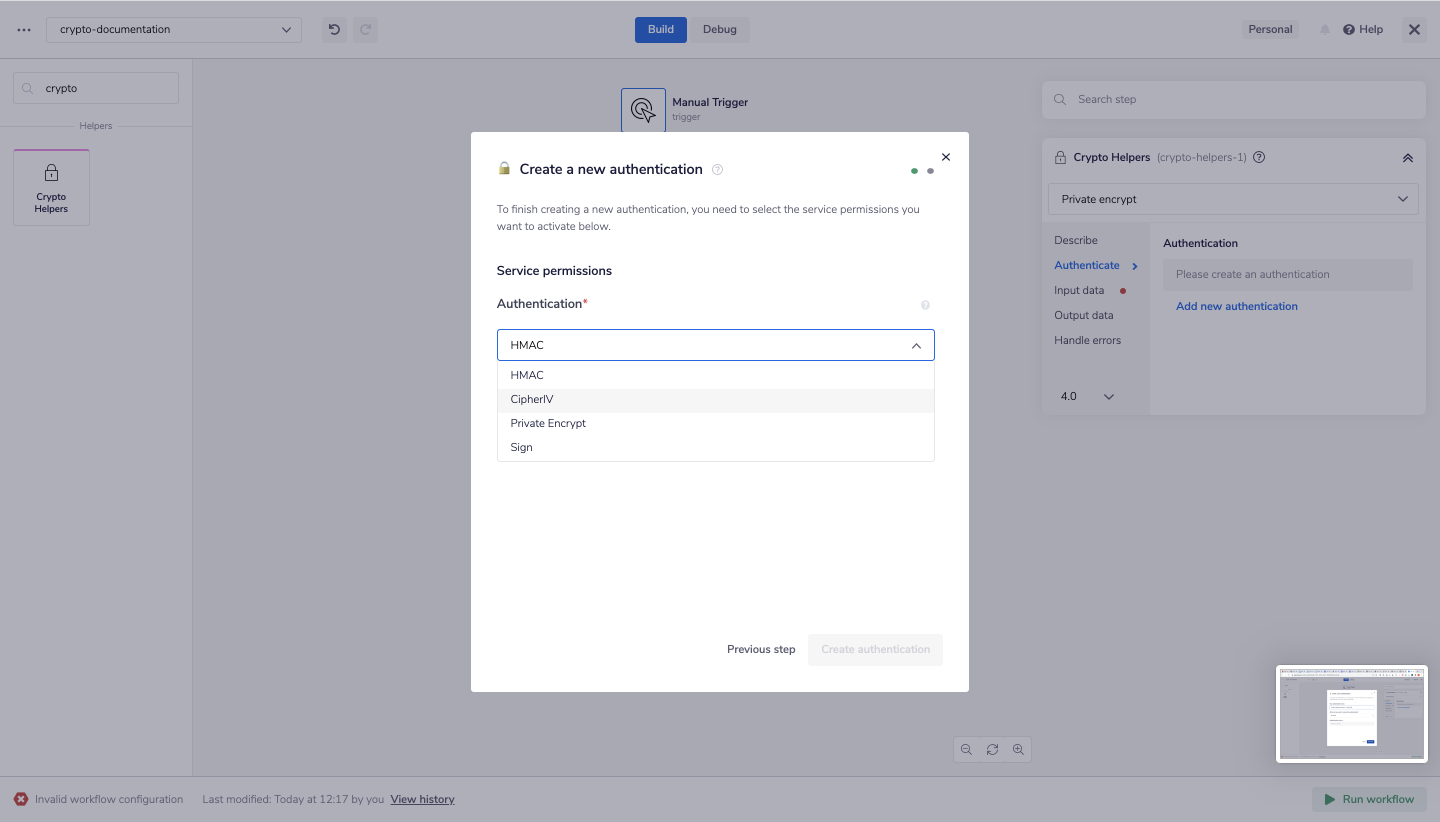Switch to the Debug tab
Screen dimensions: 1440x822
(x=720, y=29)
